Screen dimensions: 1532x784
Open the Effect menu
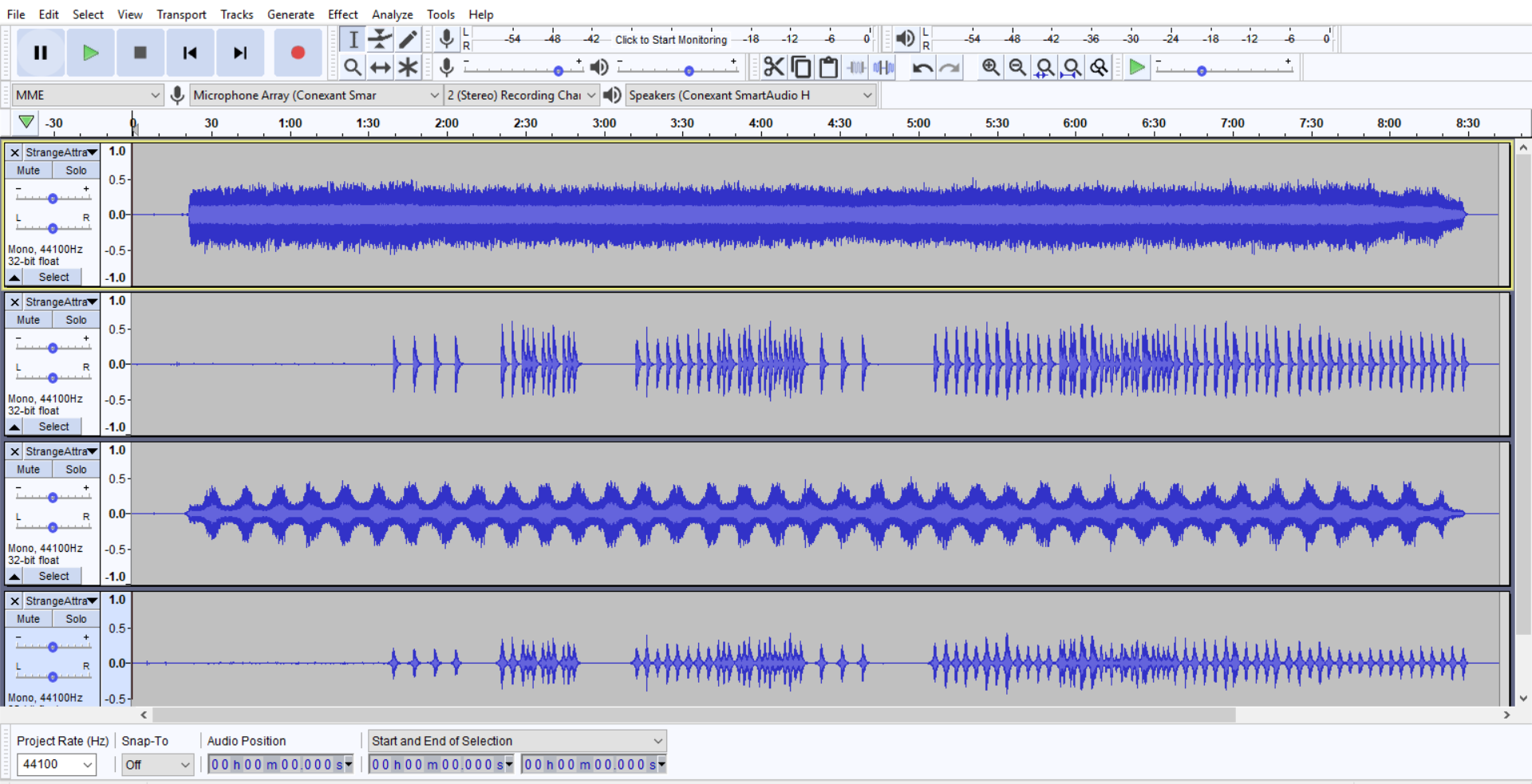343,14
